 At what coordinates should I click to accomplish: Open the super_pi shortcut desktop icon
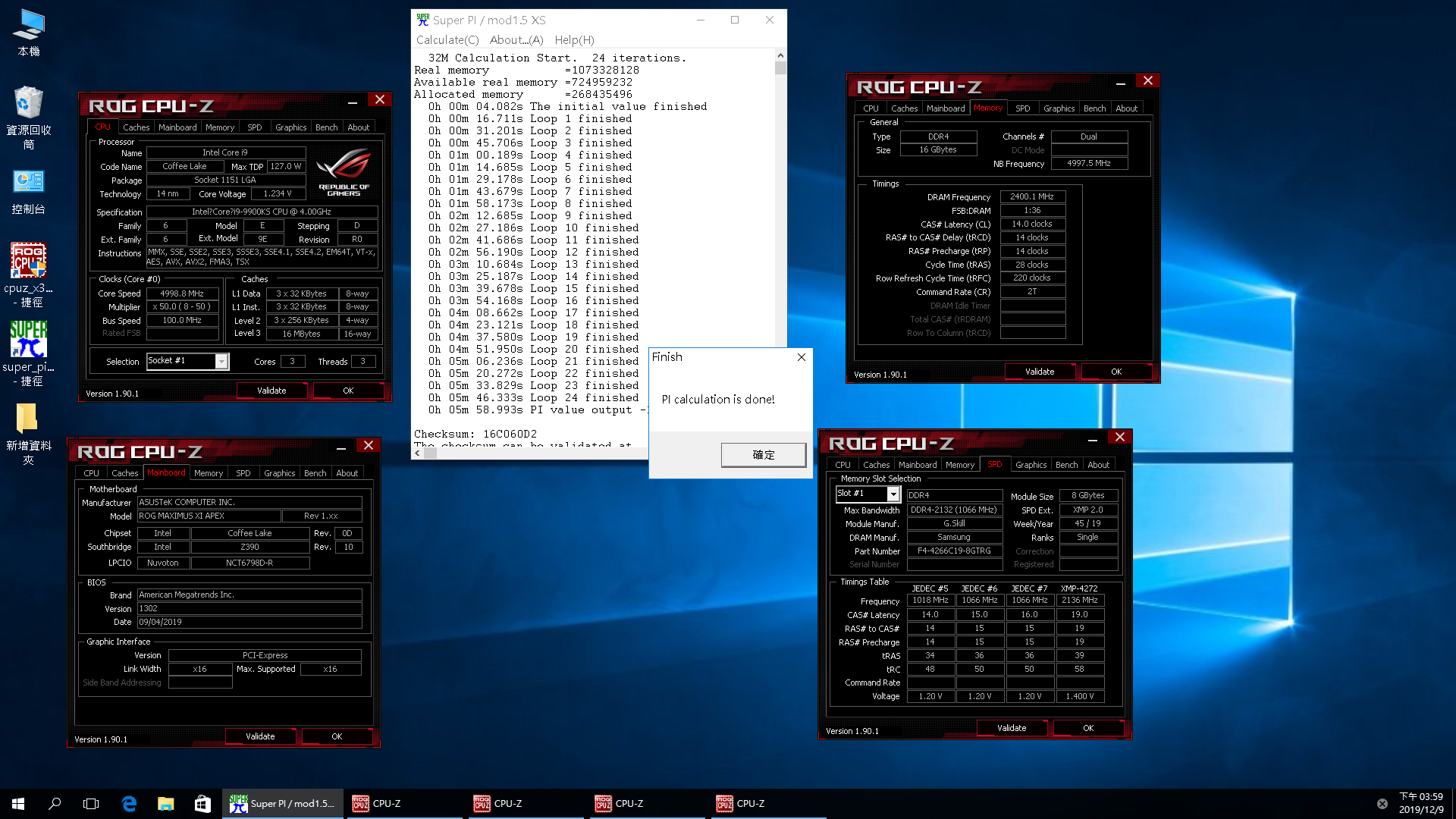[x=29, y=353]
